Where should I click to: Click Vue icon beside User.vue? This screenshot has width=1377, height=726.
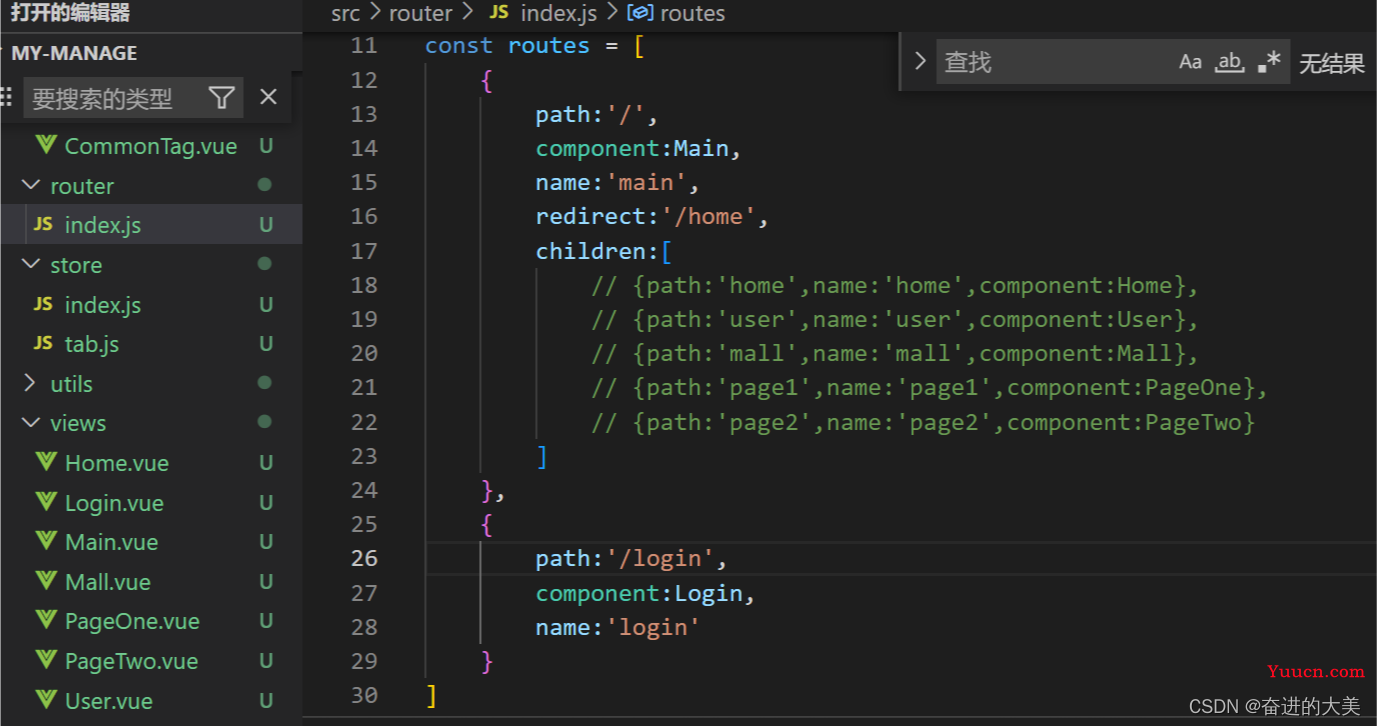pyautogui.click(x=45, y=700)
